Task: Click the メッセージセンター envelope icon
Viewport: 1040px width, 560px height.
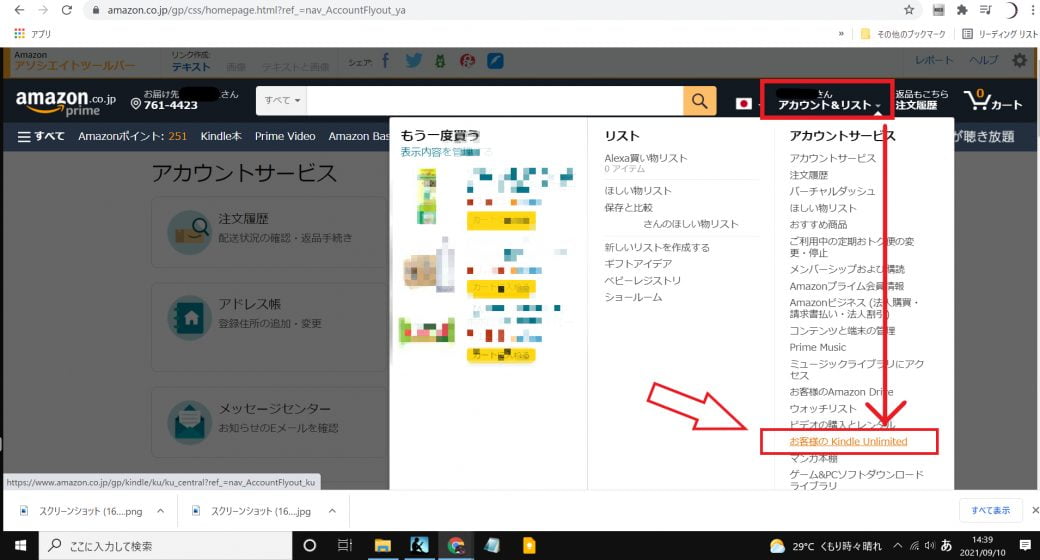Action: coord(190,422)
